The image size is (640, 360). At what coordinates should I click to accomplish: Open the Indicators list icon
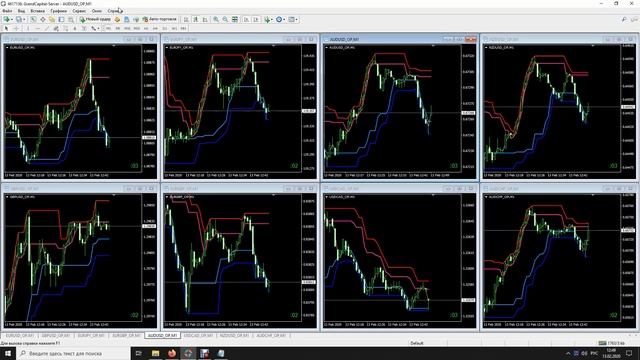[267, 19]
